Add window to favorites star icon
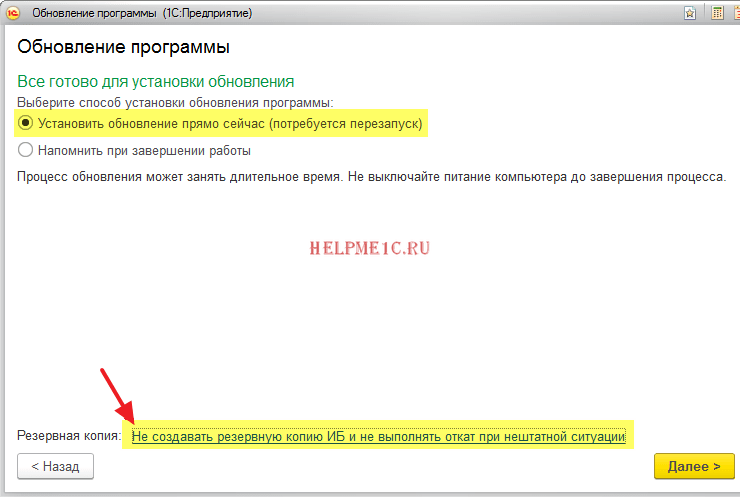 (690, 13)
